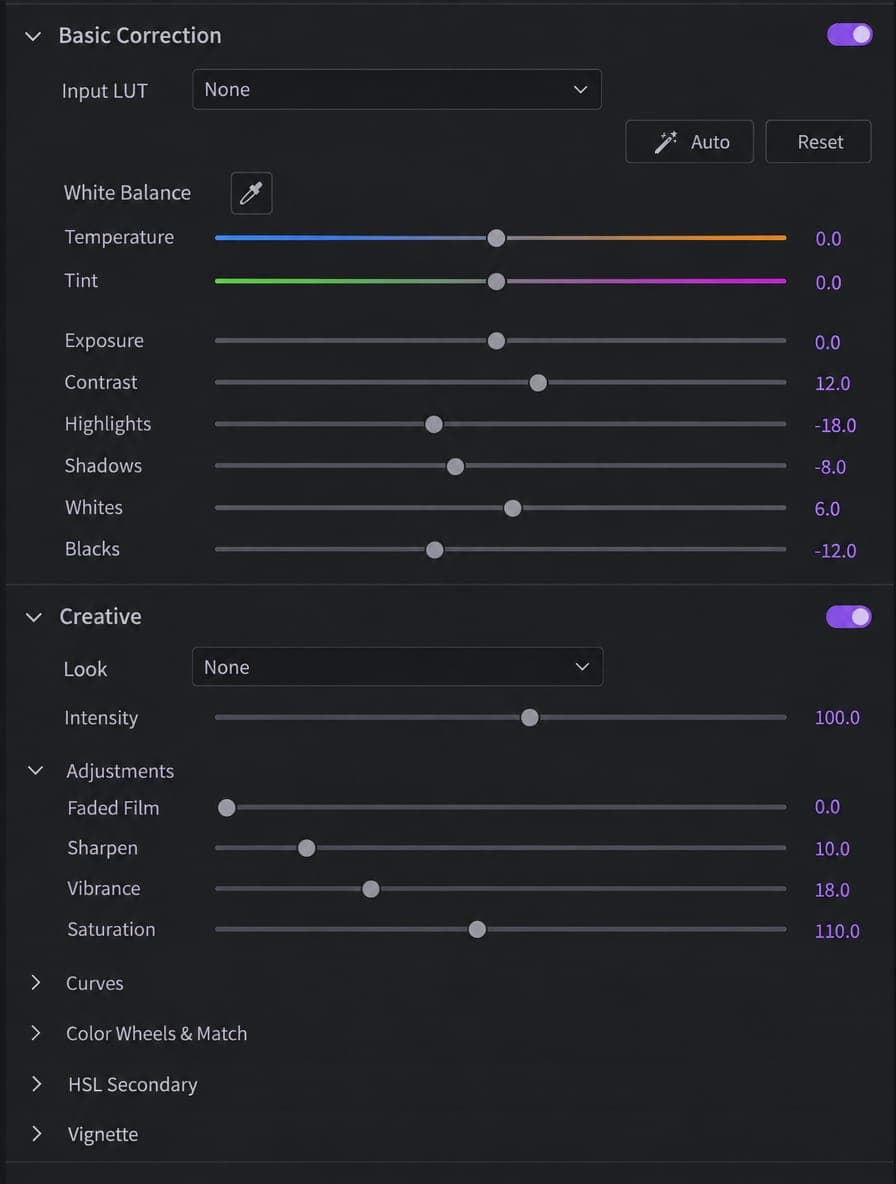The width and height of the screenshot is (896, 1184).
Task: Click the Creative heading text
Action: coord(100,617)
